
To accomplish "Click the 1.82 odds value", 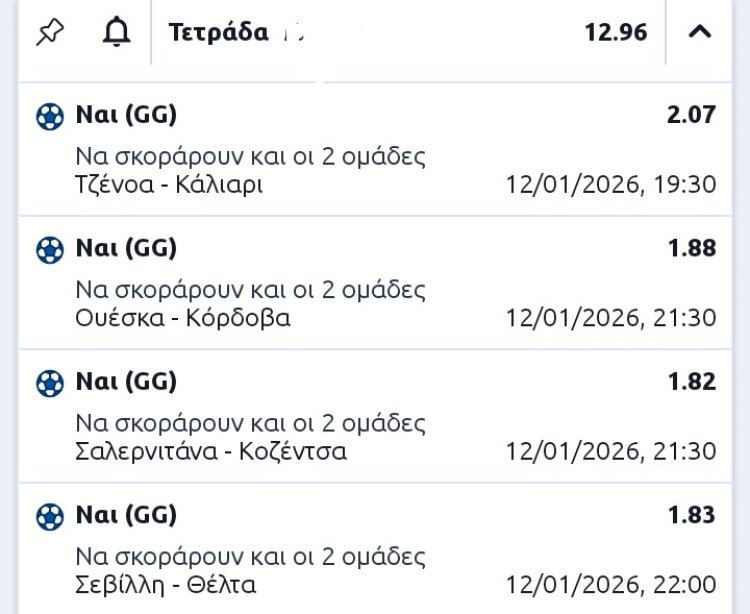I will [x=691, y=381].
